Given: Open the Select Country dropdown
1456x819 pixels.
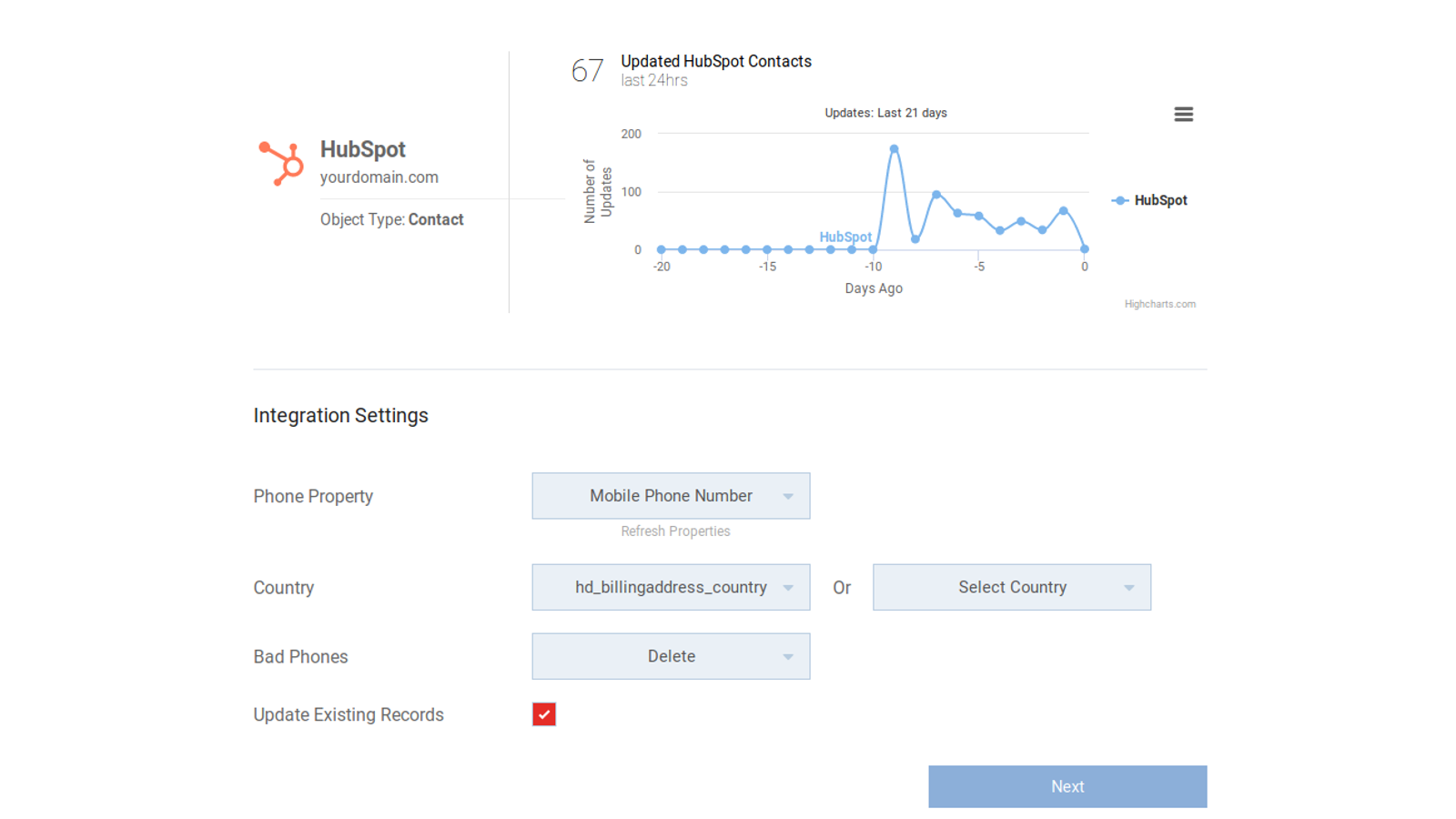Looking at the screenshot, I should 1011,588.
